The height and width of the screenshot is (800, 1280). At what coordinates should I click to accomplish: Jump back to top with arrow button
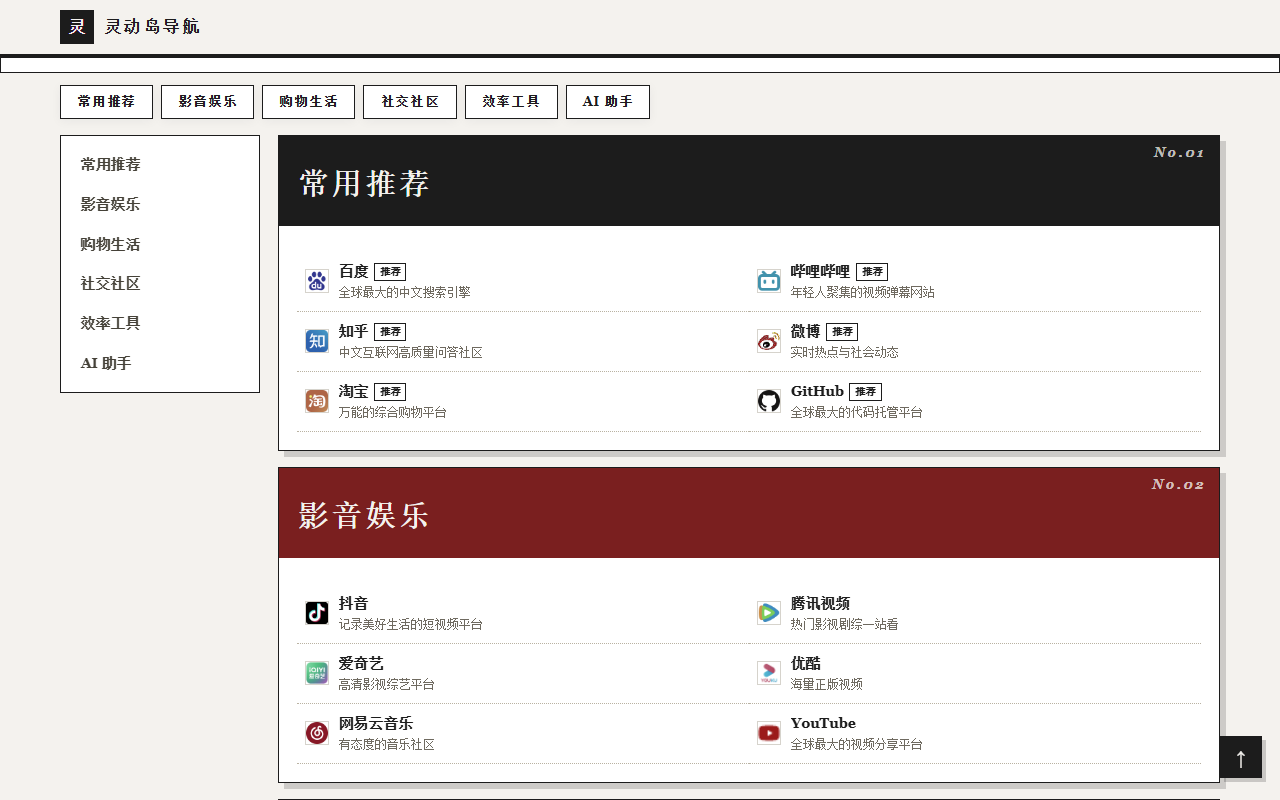[x=1241, y=758]
